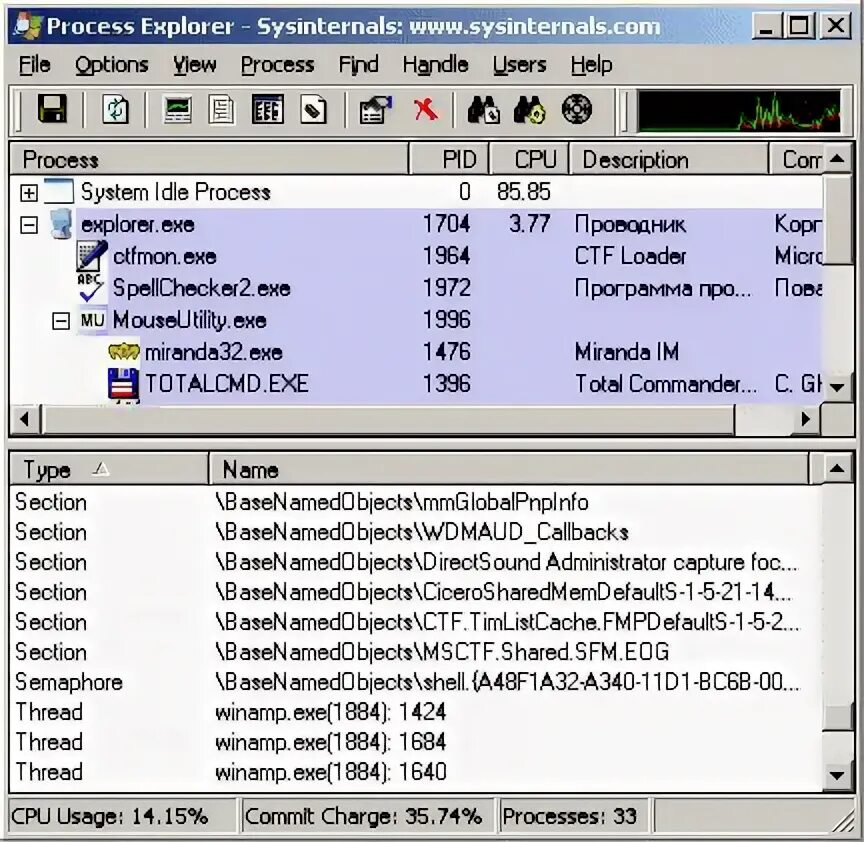Screen dimensions: 864x842
Task: Sort by the Process column header
Action: (x=209, y=160)
